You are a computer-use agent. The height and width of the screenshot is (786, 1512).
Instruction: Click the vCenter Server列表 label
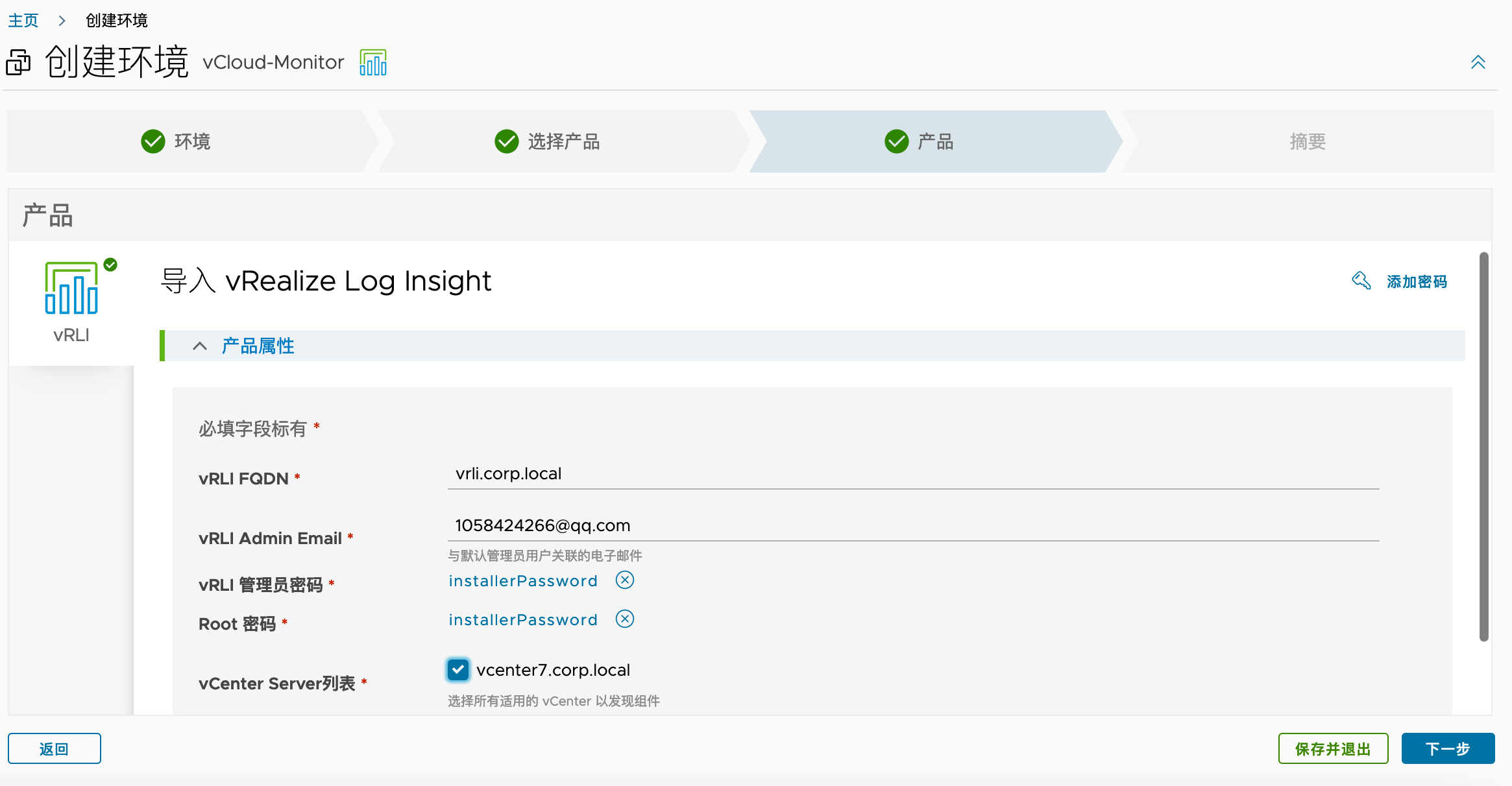[277, 684]
